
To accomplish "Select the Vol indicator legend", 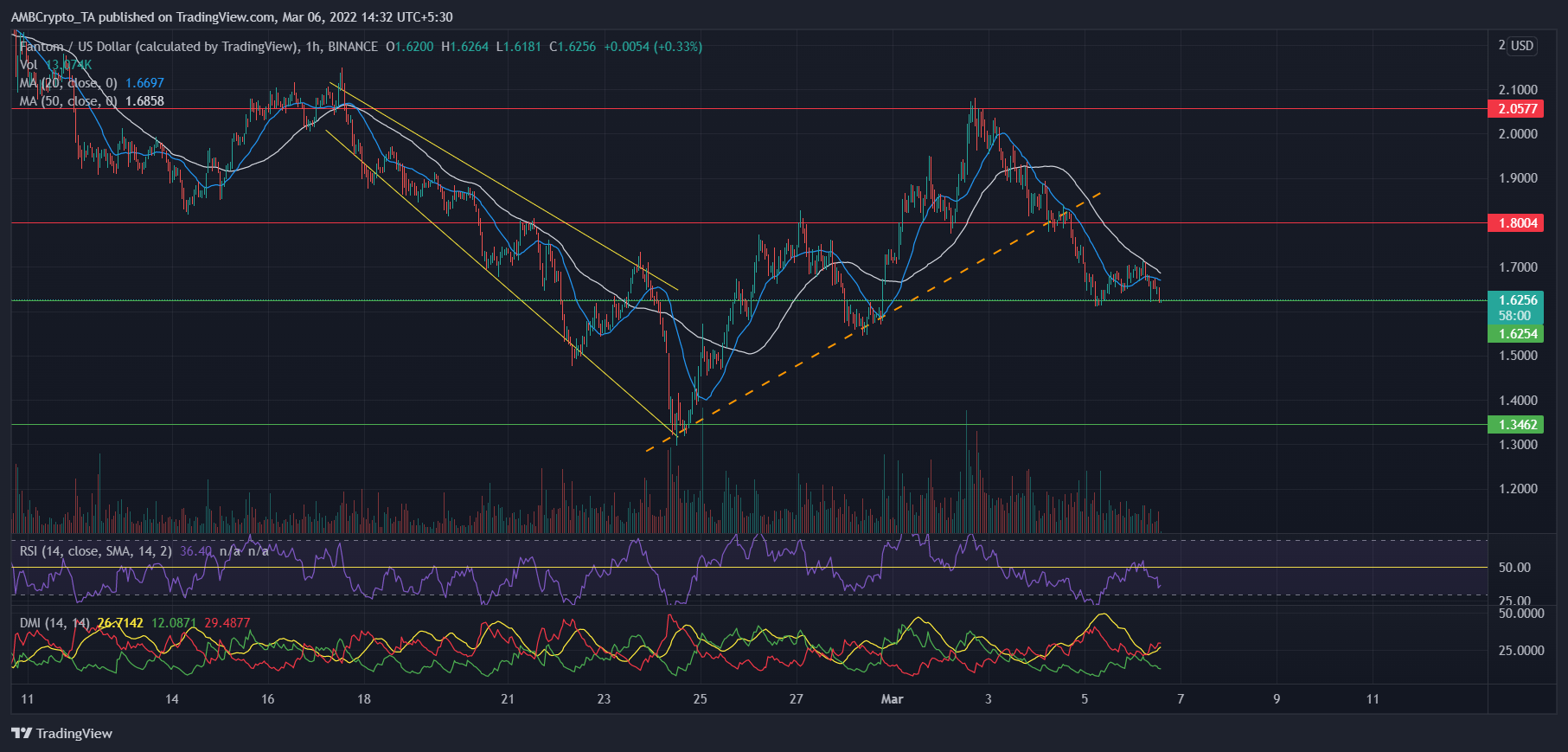I will tap(29, 65).
